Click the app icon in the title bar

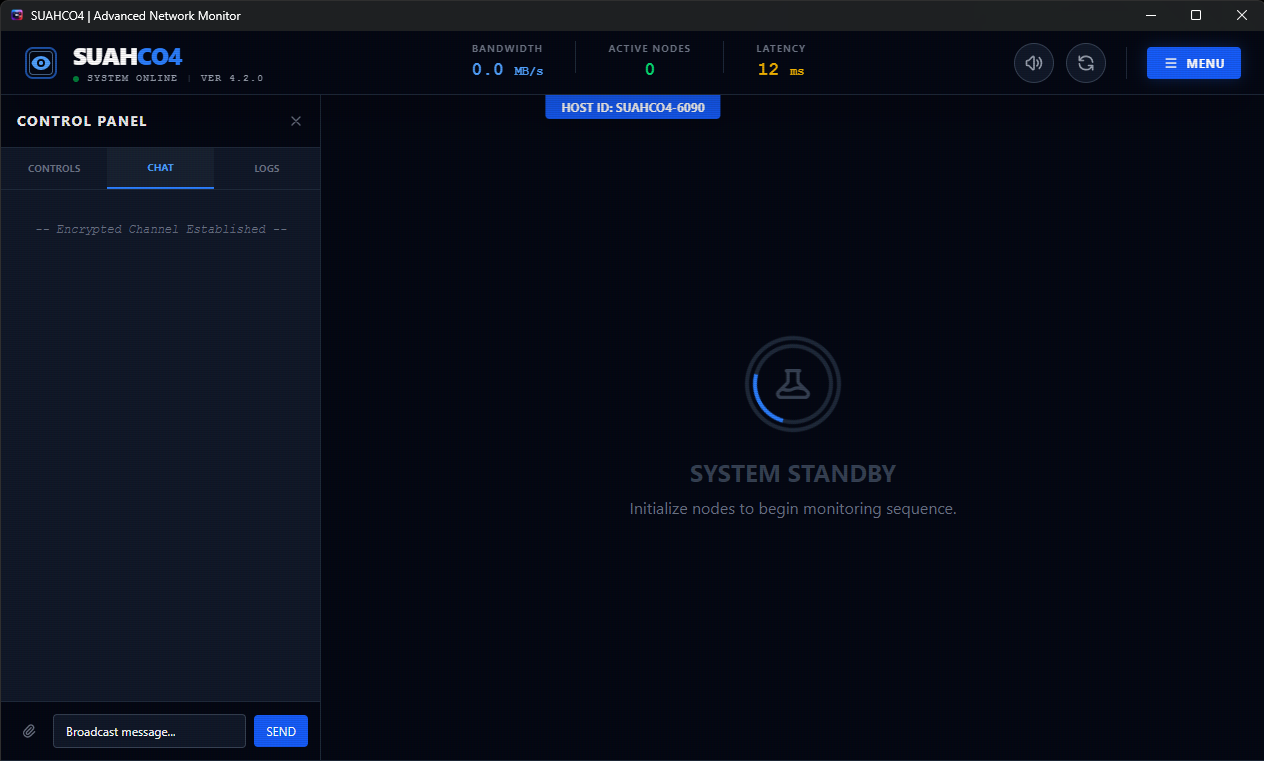[15, 15]
